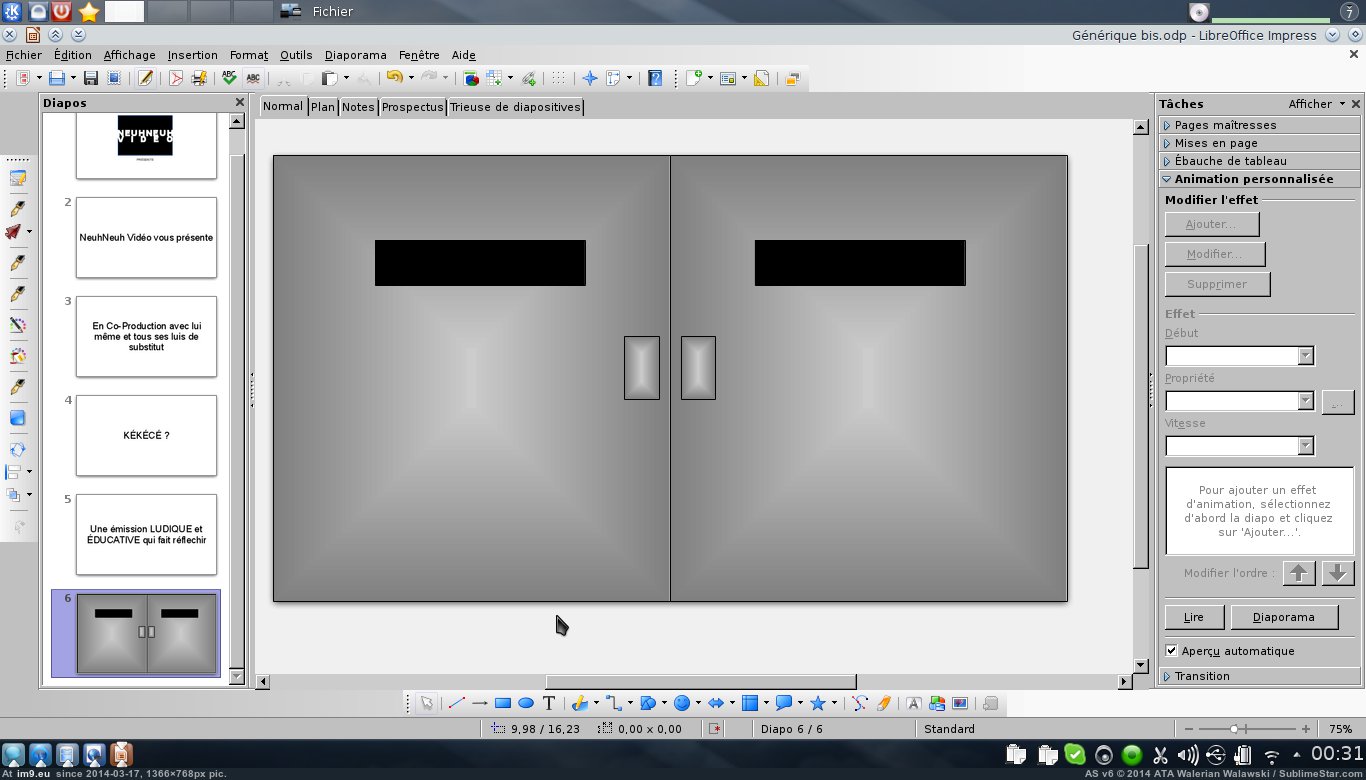Viewport: 1366px width, 780px height.
Task: Click the Export as PDF icon
Action: pos(176,78)
